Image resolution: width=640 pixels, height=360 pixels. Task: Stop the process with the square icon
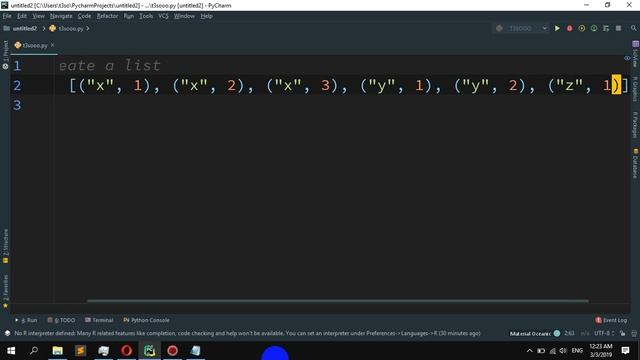pyautogui.click(x=618, y=28)
